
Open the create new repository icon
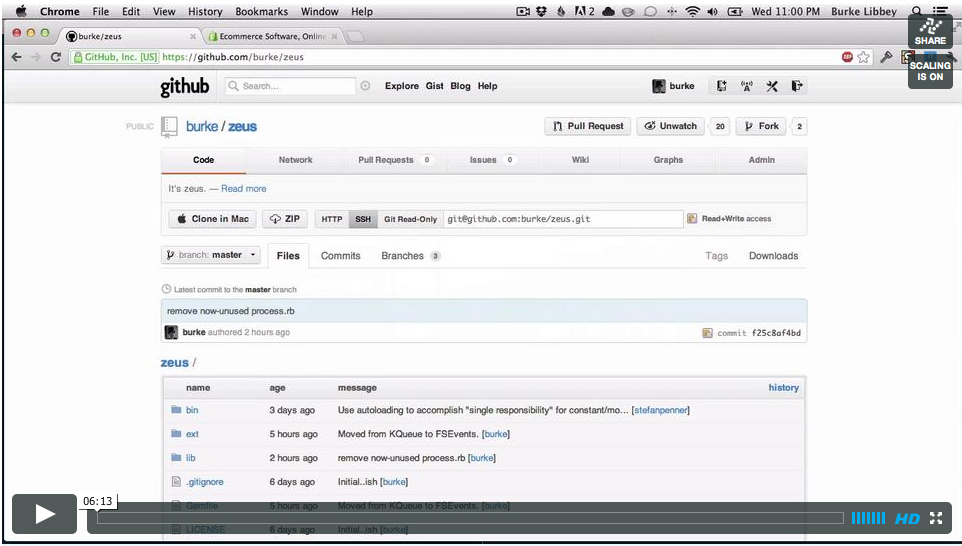click(x=722, y=86)
